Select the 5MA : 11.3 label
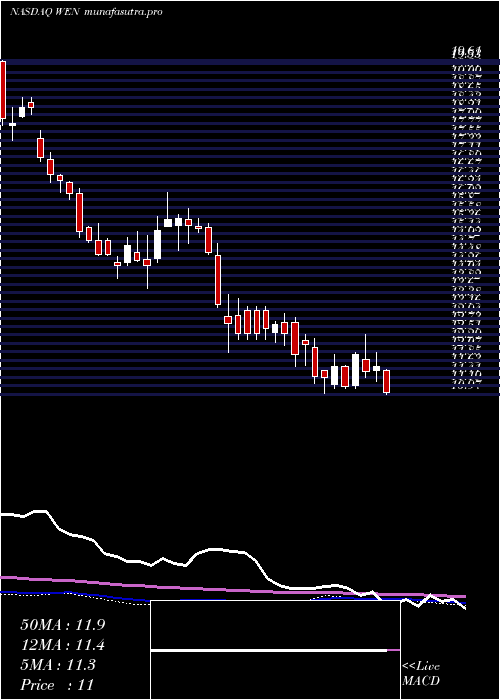This screenshot has height=700, width=500. tap(58, 665)
